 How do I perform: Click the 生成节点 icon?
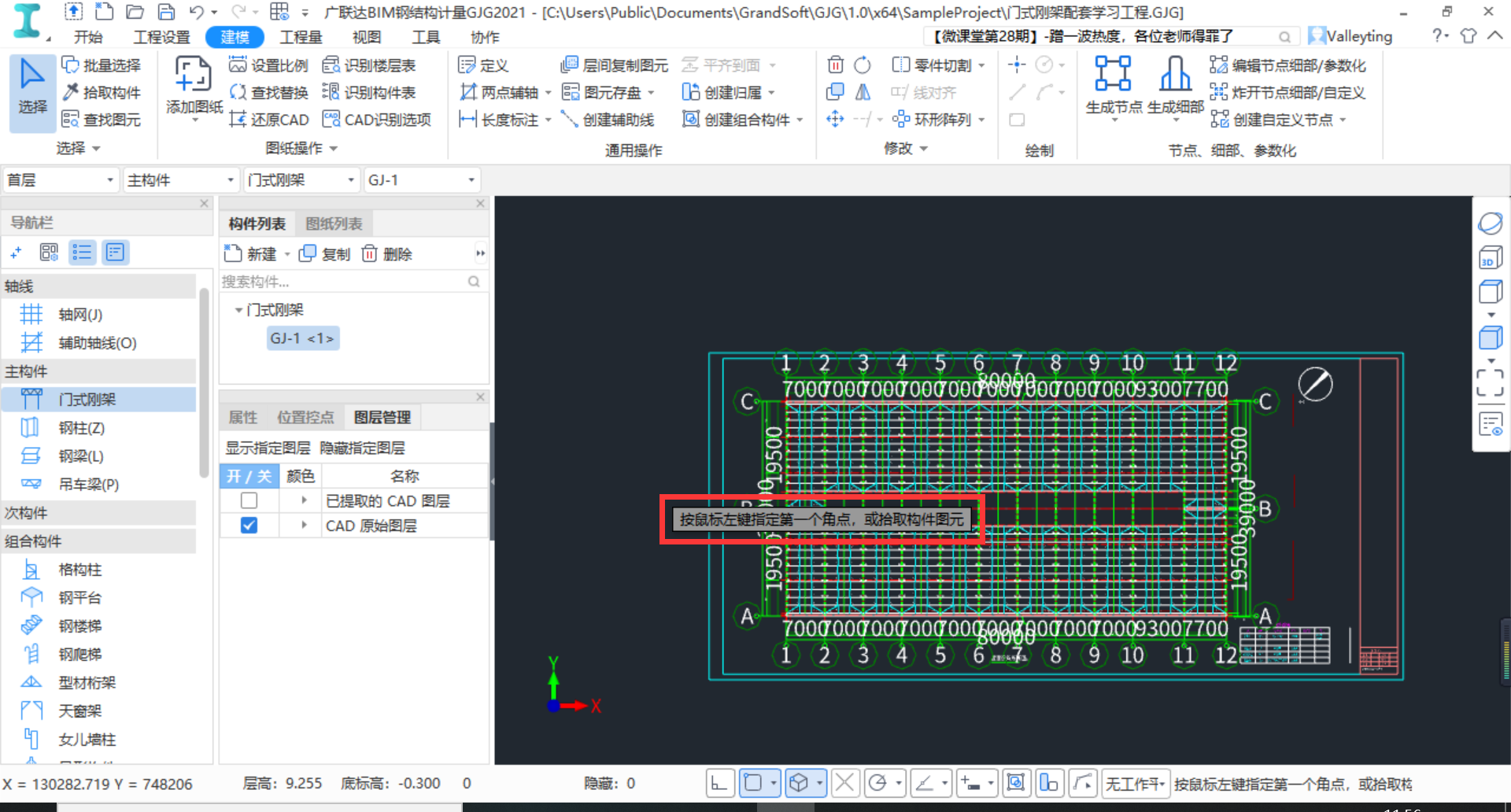click(1114, 74)
